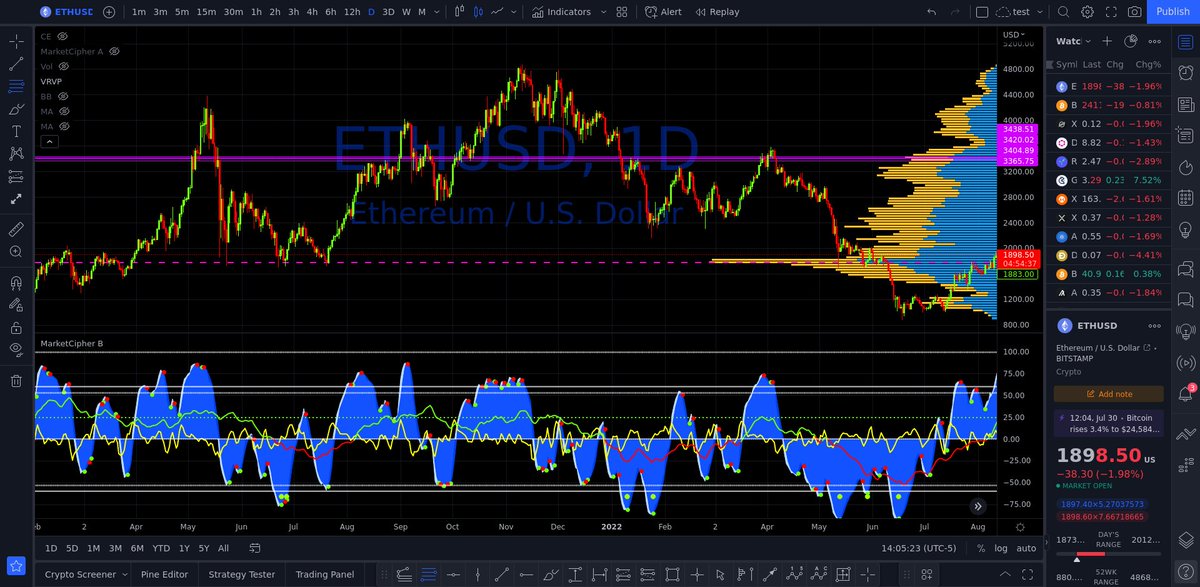Lock all drawing tools
The image size is (1200, 587).
pos(16,327)
